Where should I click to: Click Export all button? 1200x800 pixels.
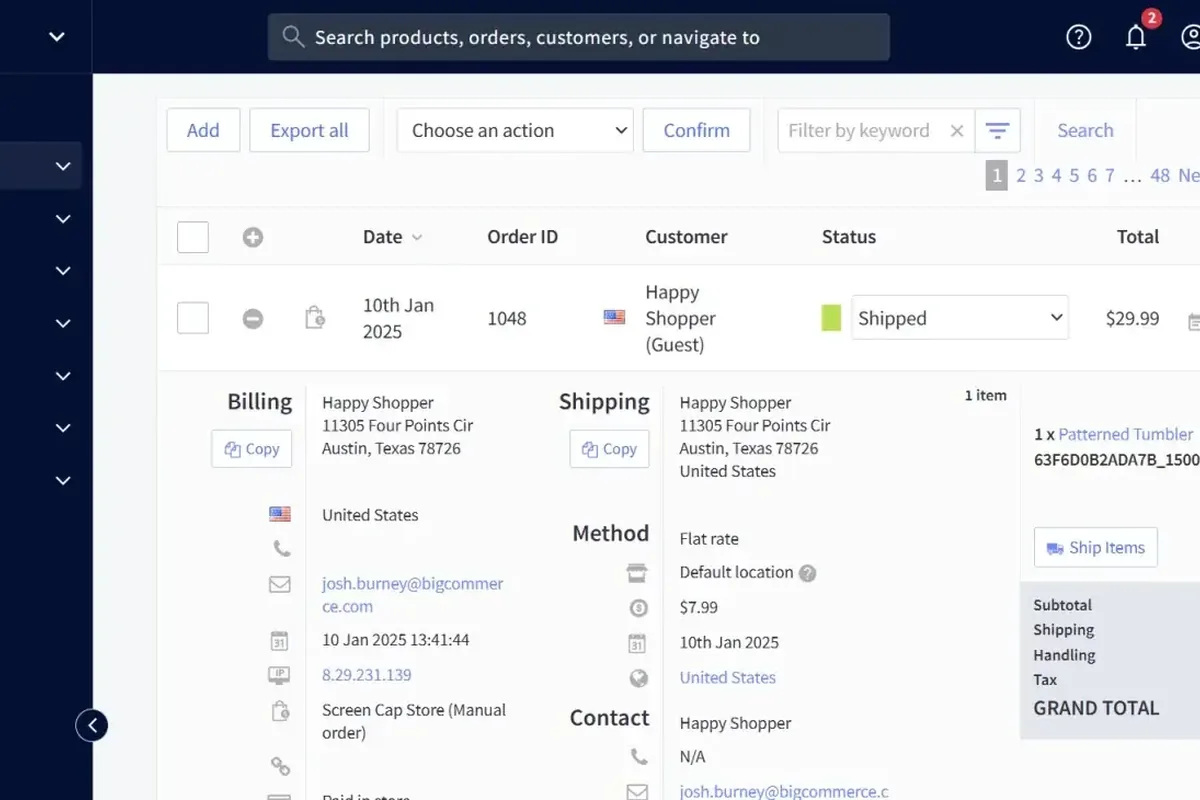[x=310, y=131]
